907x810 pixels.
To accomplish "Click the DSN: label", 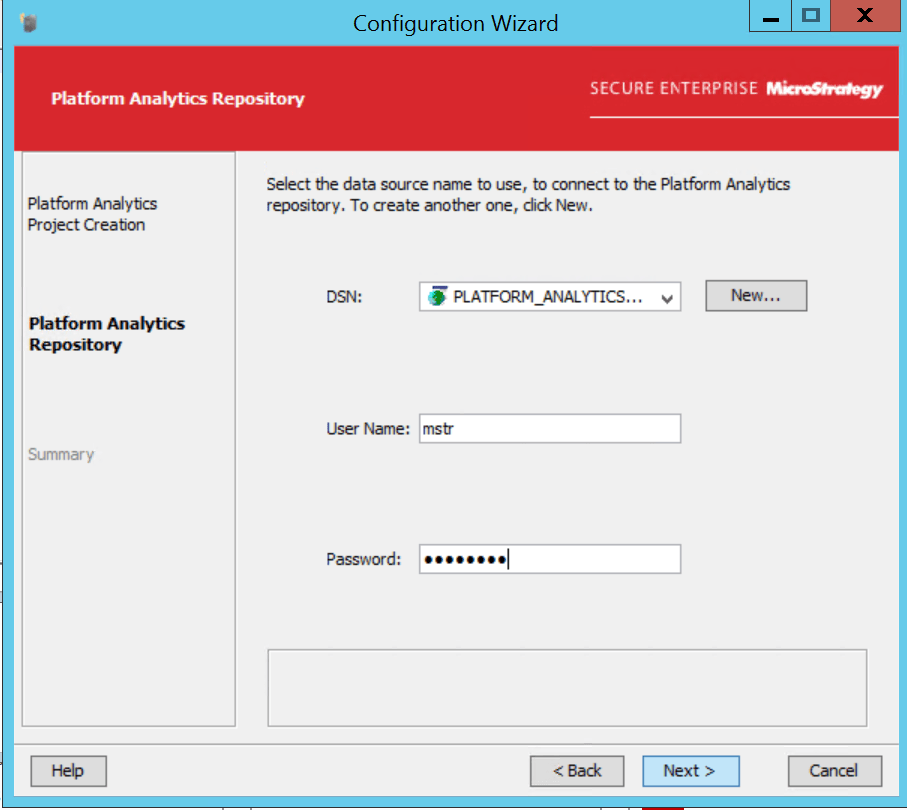I will (x=344, y=297).
